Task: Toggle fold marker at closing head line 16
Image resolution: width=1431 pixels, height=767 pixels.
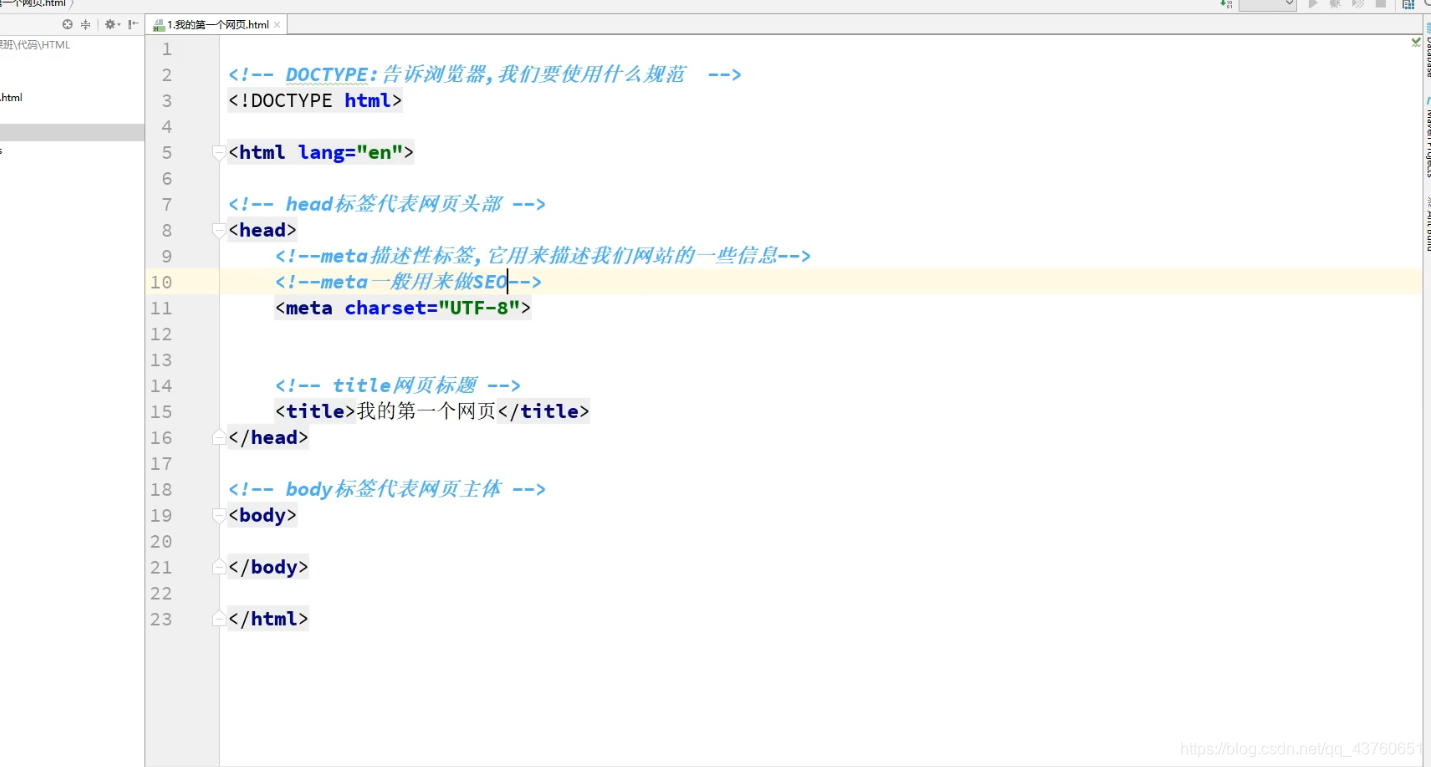Action: tap(219, 438)
